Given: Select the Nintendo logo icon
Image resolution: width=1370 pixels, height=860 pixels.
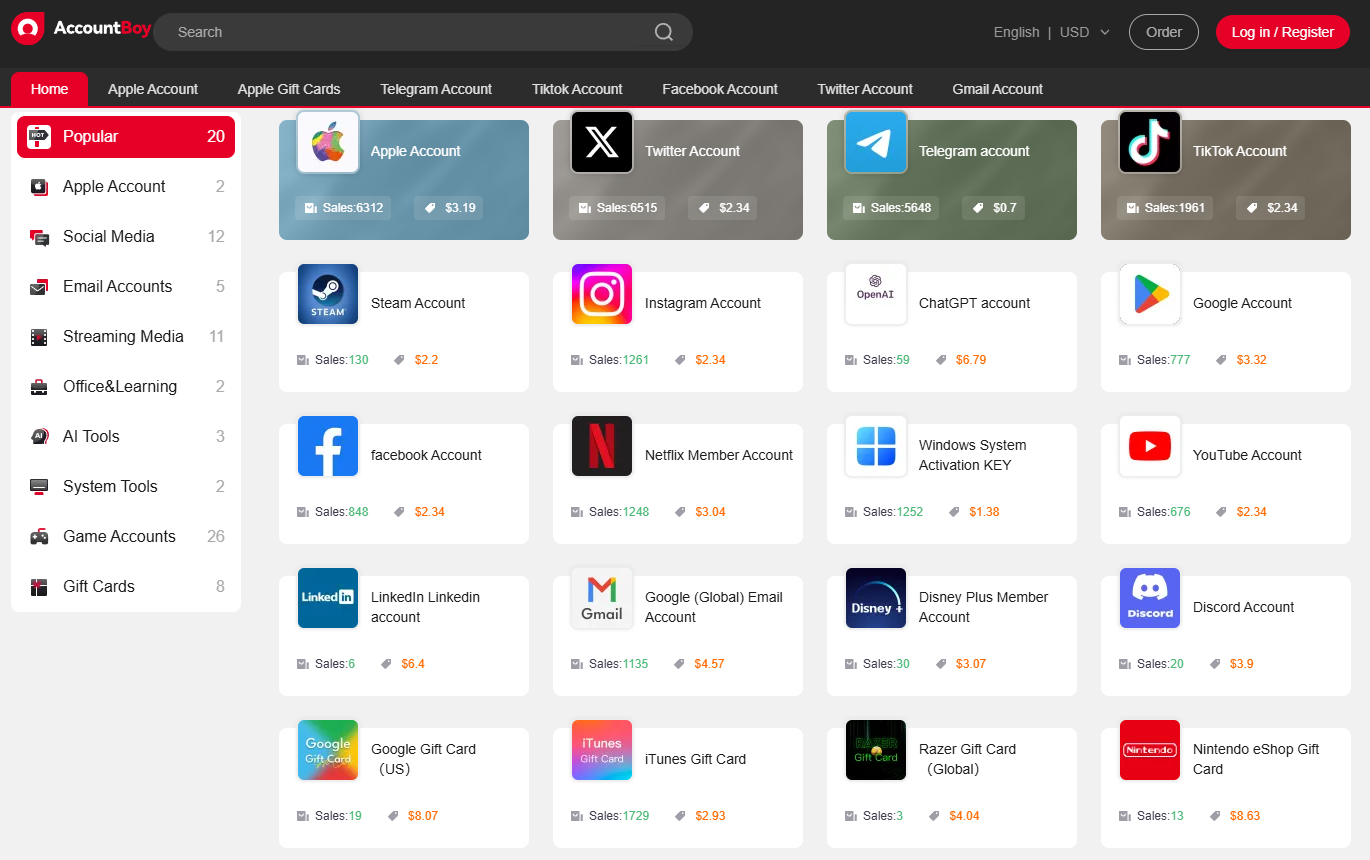Looking at the screenshot, I should point(1150,750).
